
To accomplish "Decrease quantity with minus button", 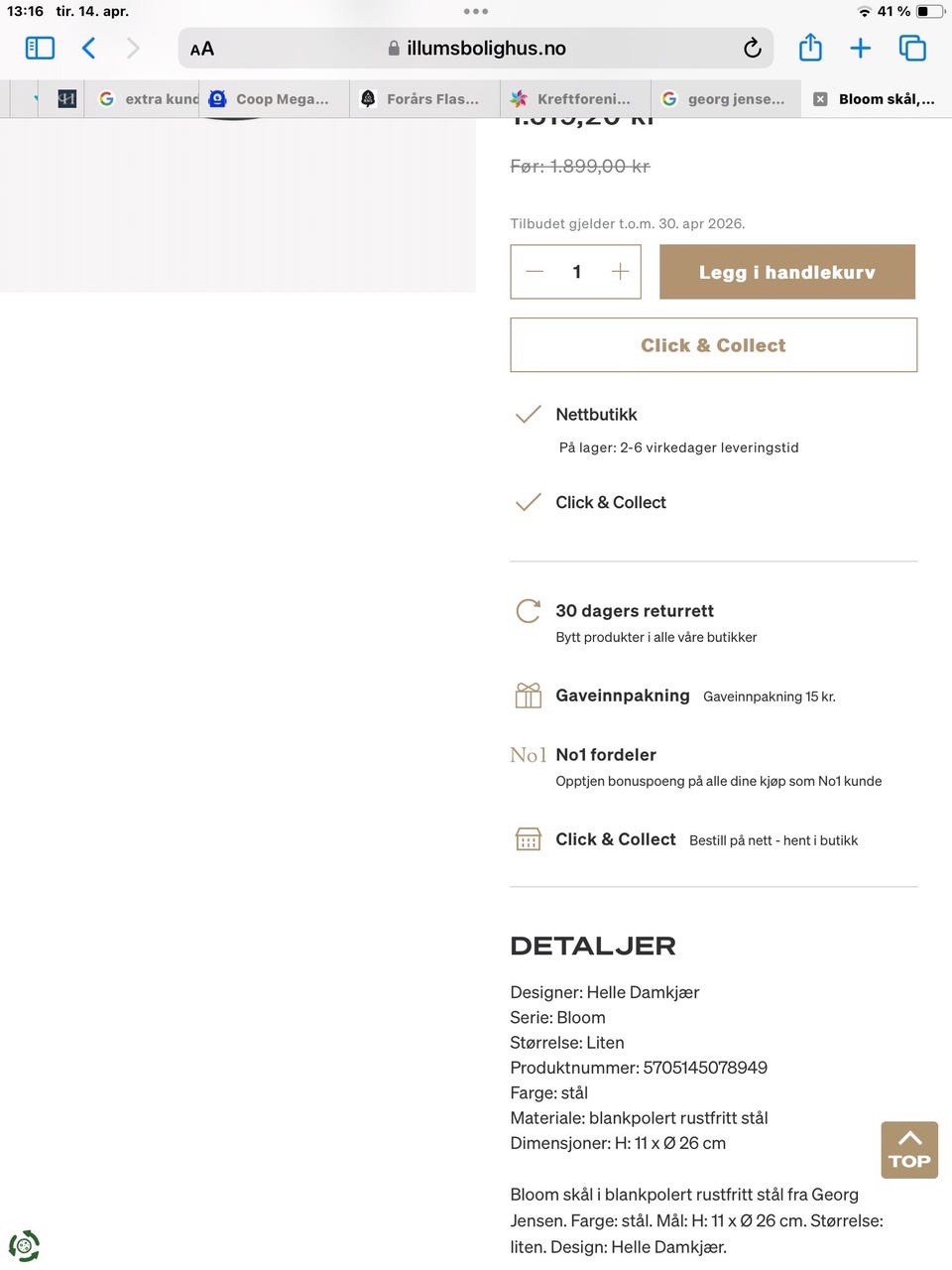I will click(535, 272).
